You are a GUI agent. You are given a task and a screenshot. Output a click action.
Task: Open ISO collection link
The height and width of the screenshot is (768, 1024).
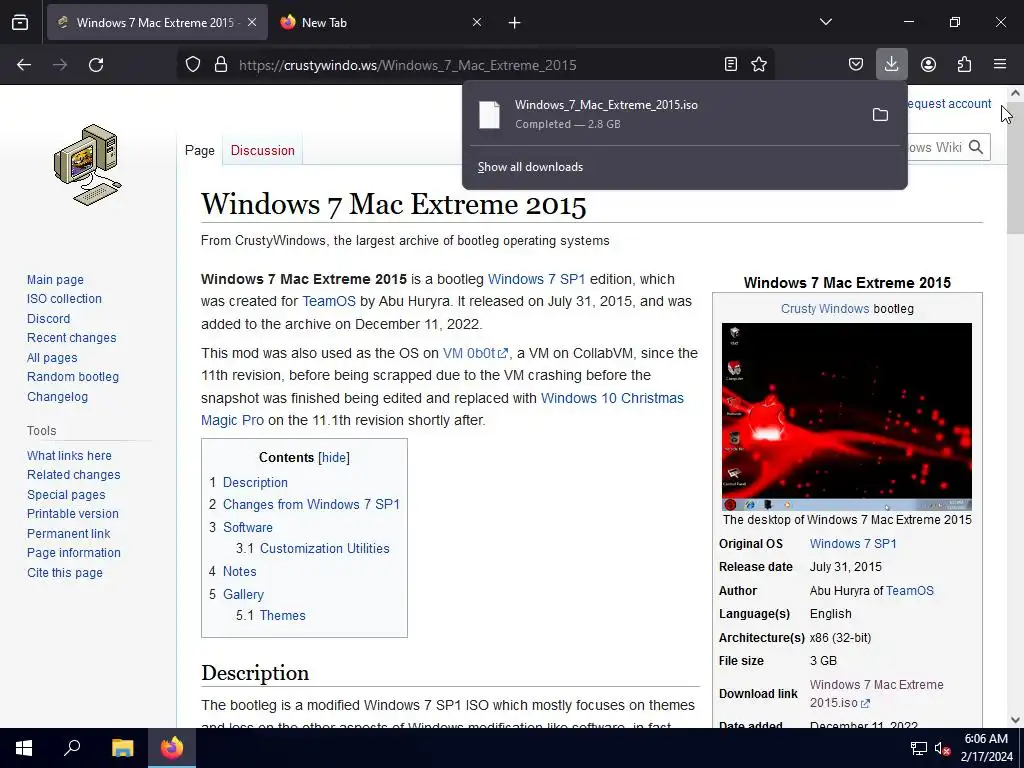pos(64,298)
